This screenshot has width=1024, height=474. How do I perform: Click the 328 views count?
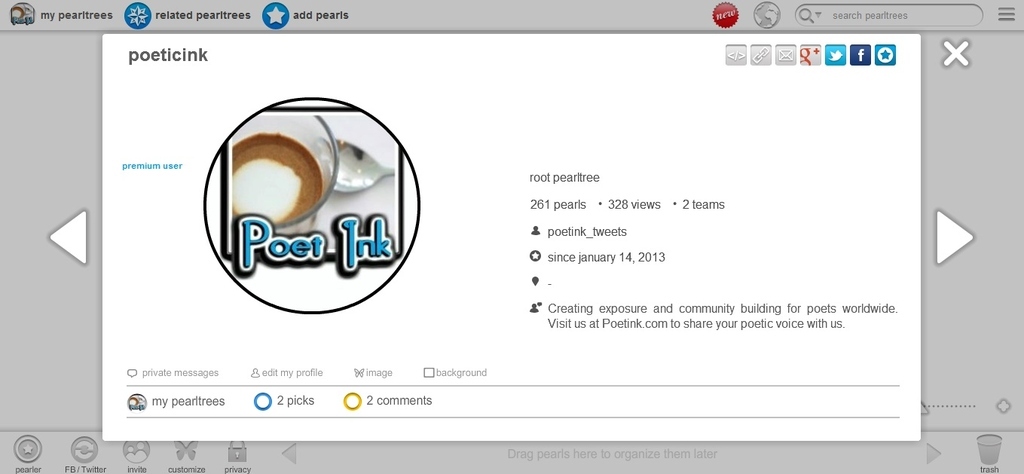pos(634,204)
